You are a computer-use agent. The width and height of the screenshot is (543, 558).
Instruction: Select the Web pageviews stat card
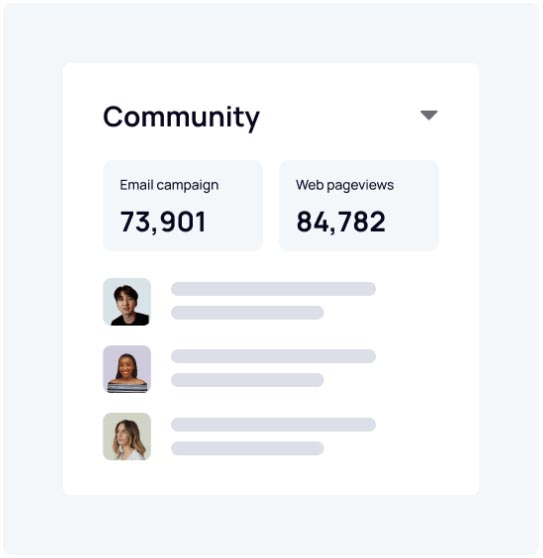pos(359,206)
